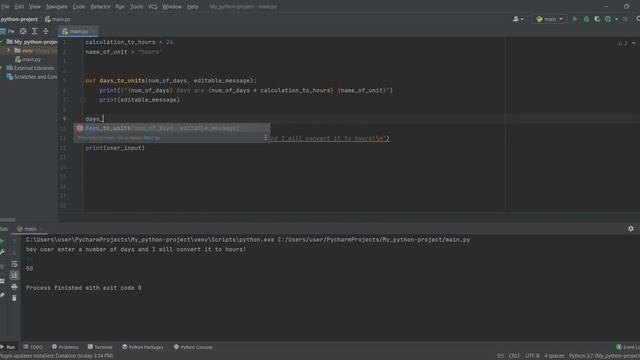Screen dimensions: 640x360
Task: Open run settings wrench in Run panel
Action: 2,252
